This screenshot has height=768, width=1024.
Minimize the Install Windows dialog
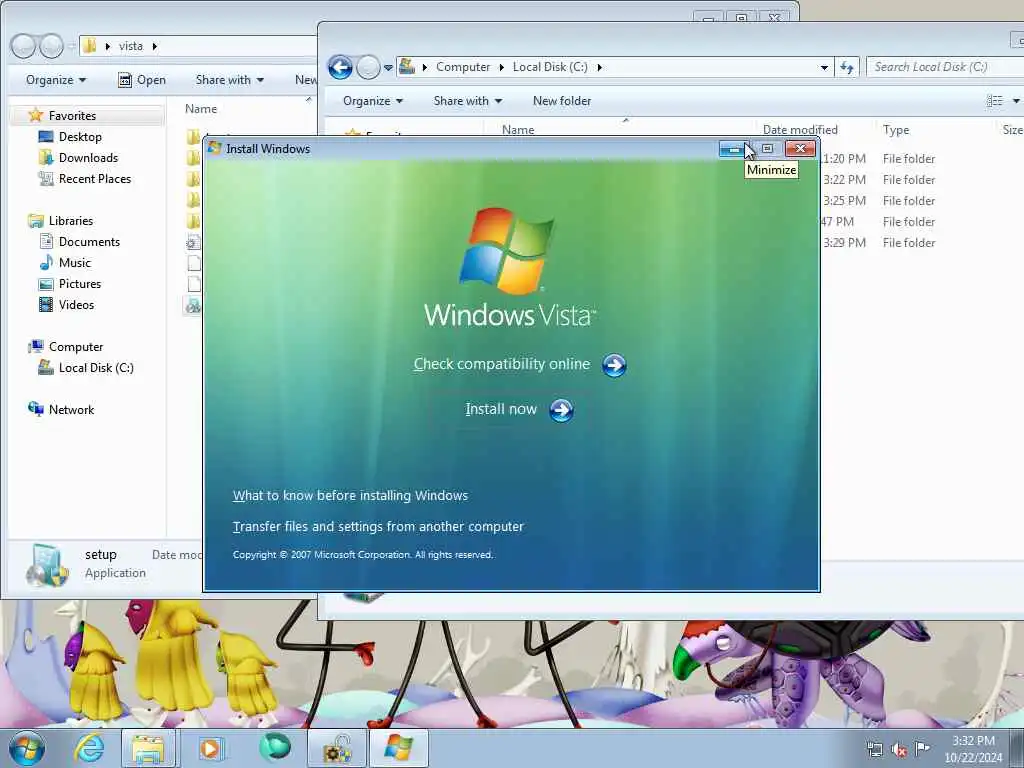pos(734,149)
